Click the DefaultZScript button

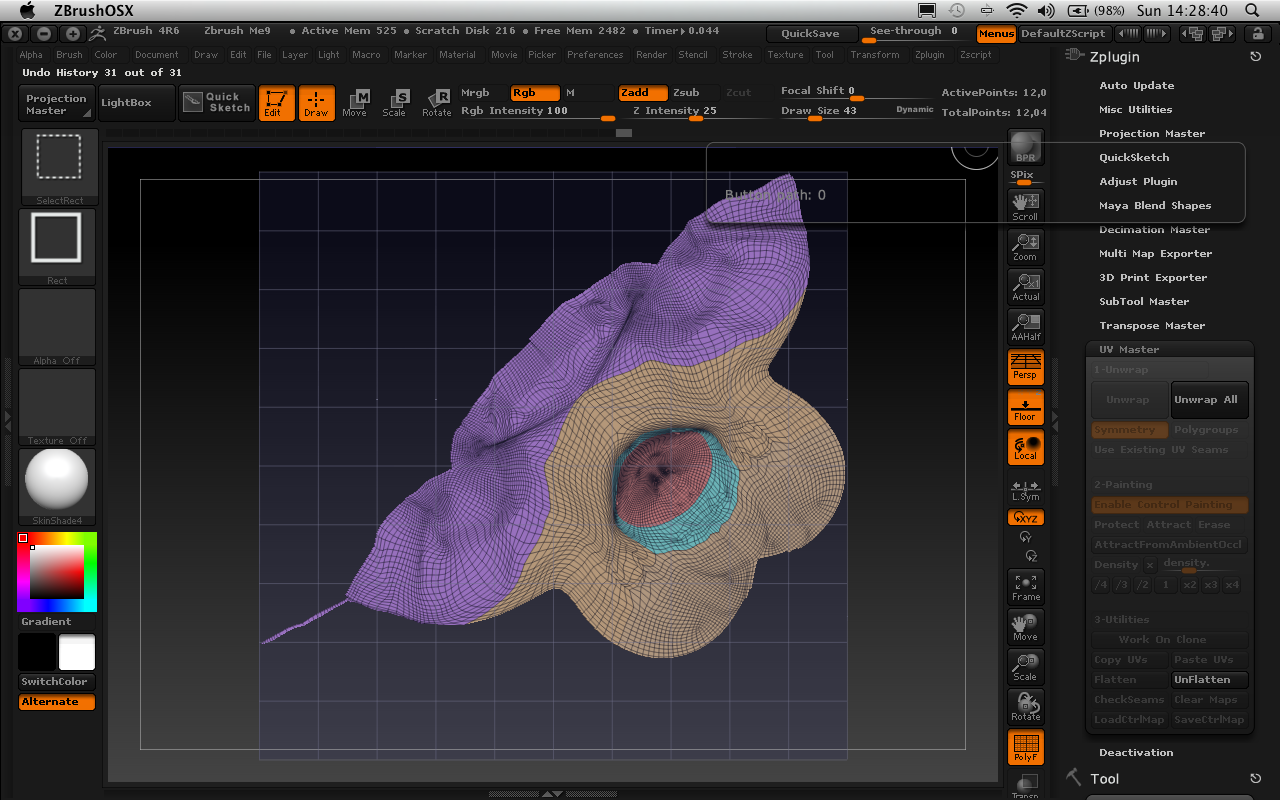tap(1063, 33)
